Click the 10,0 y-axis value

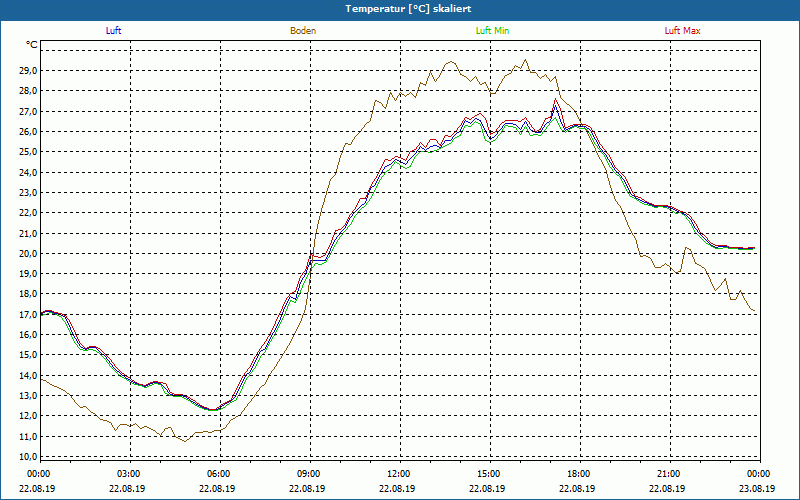point(28,456)
